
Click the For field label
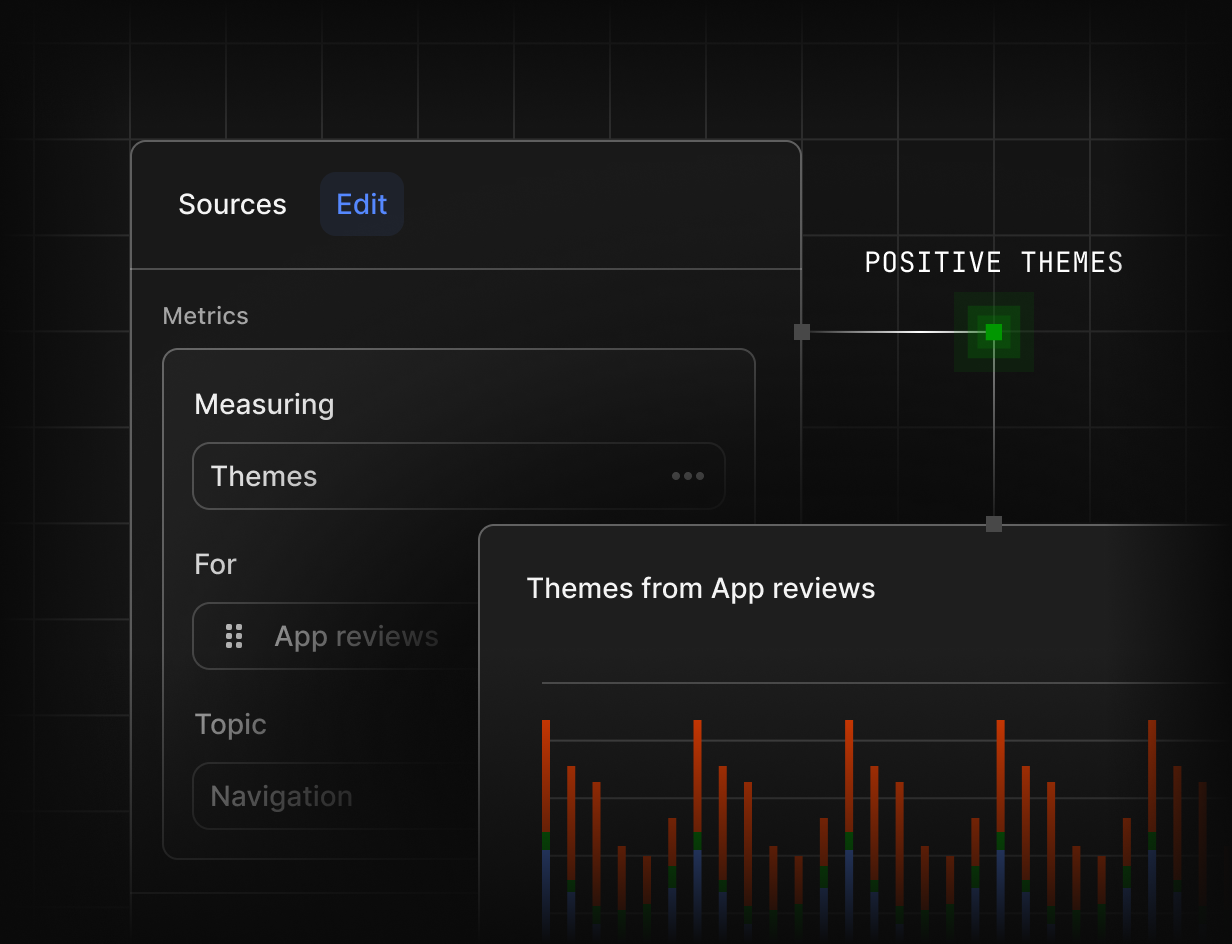(215, 564)
